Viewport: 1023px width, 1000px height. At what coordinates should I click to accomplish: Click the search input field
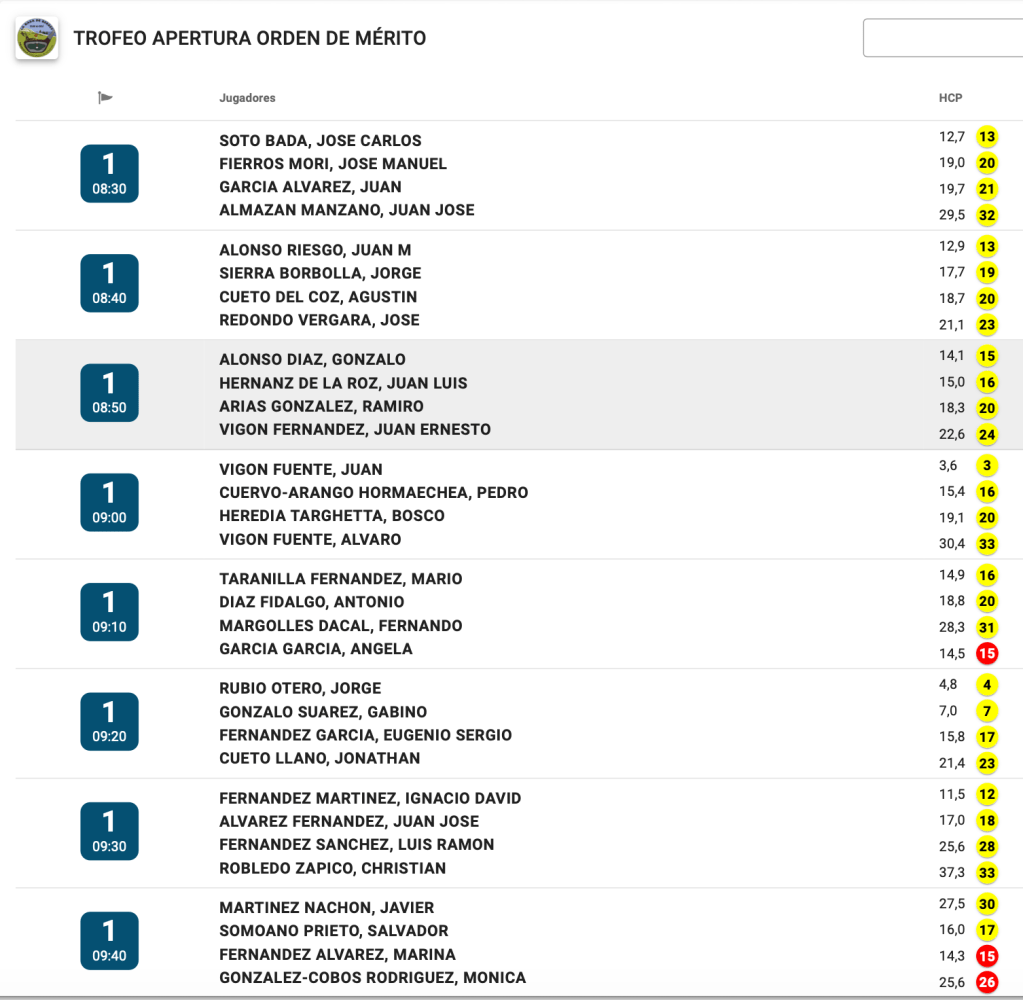(x=942, y=39)
